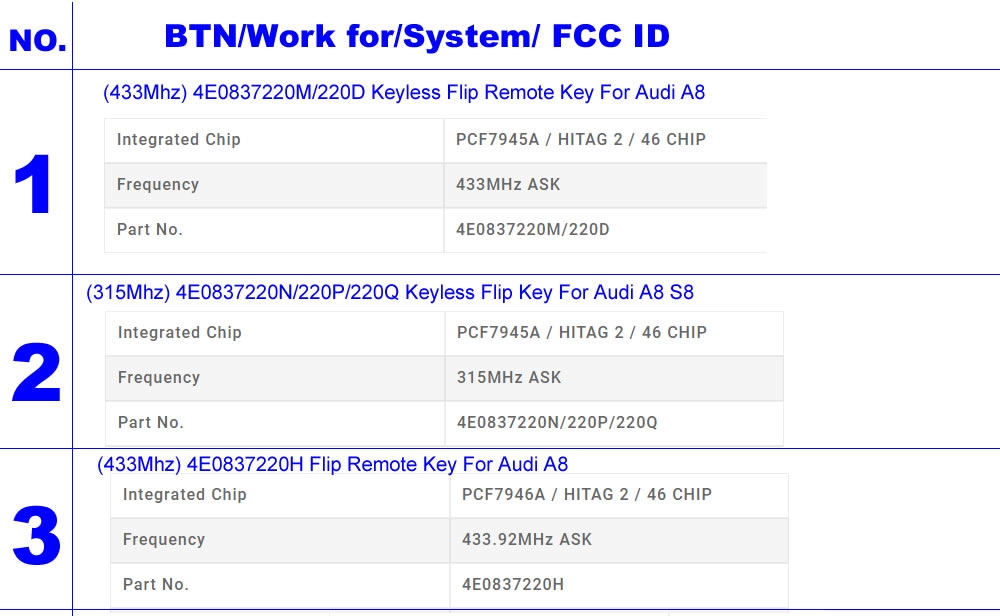1000x616 pixels.
Task: Select the large row number 3
Action: tap(36, 537)
